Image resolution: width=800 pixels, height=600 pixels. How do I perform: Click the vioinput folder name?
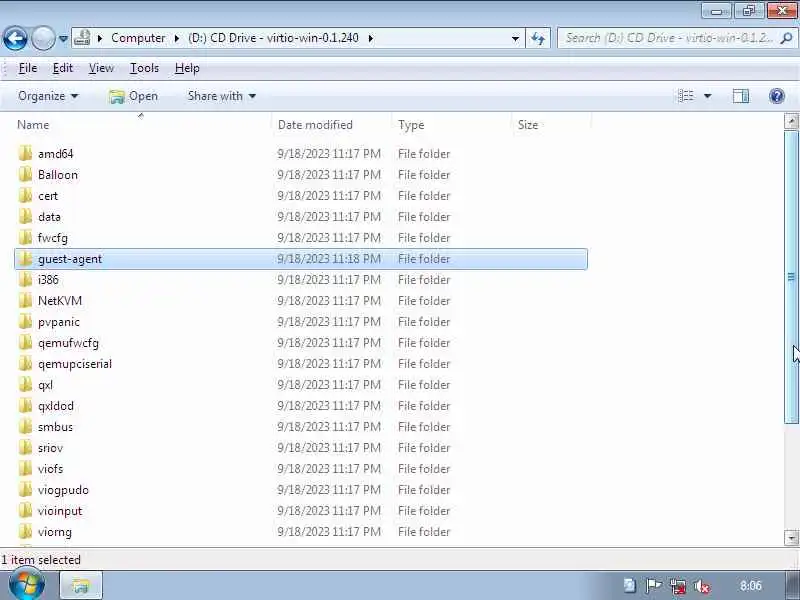(x=60, y=511)
